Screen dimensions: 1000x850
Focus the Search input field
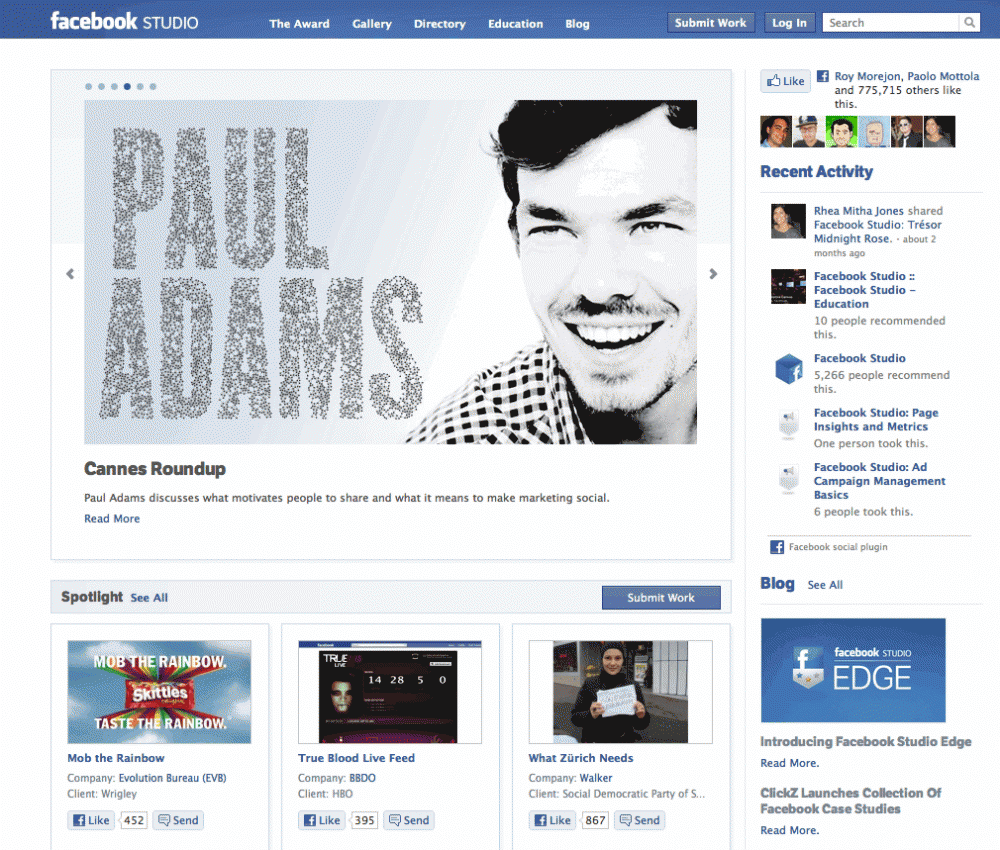pos(890,23)
